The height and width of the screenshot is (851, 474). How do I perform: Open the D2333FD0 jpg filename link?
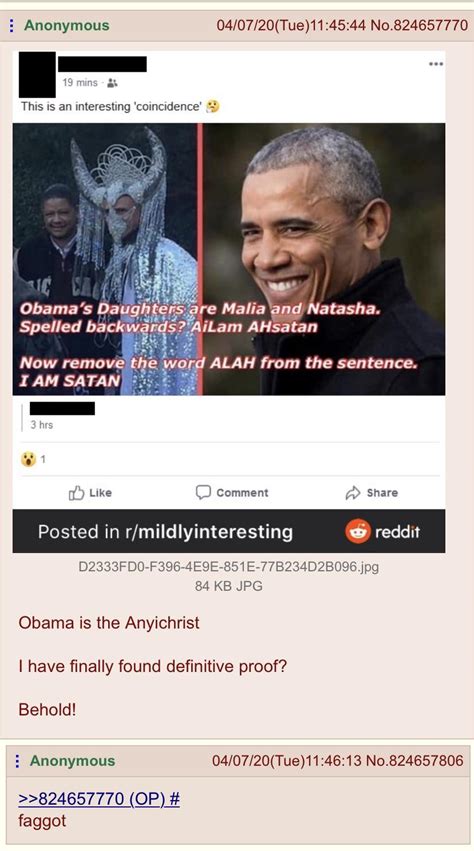click(x=229, y=567)
